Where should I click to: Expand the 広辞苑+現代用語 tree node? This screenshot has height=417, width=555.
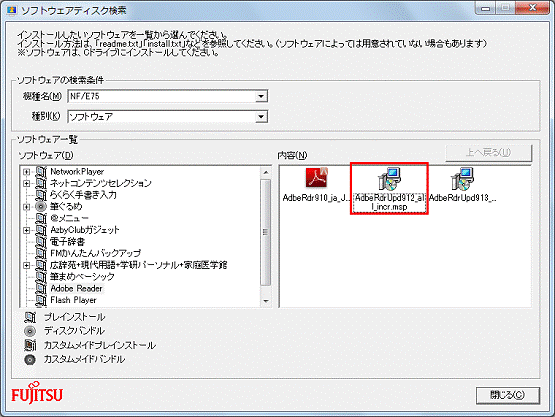click(x=27, y=265)
